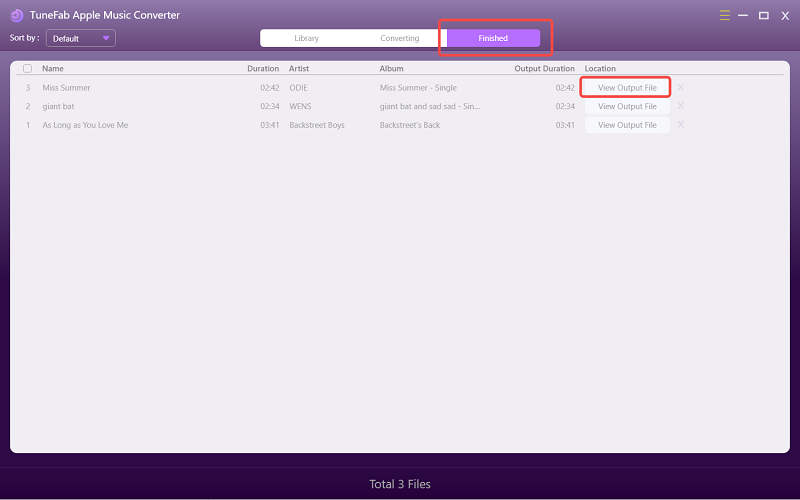Maximize the TuneFab converter window
800x500 pixels.
764,15
